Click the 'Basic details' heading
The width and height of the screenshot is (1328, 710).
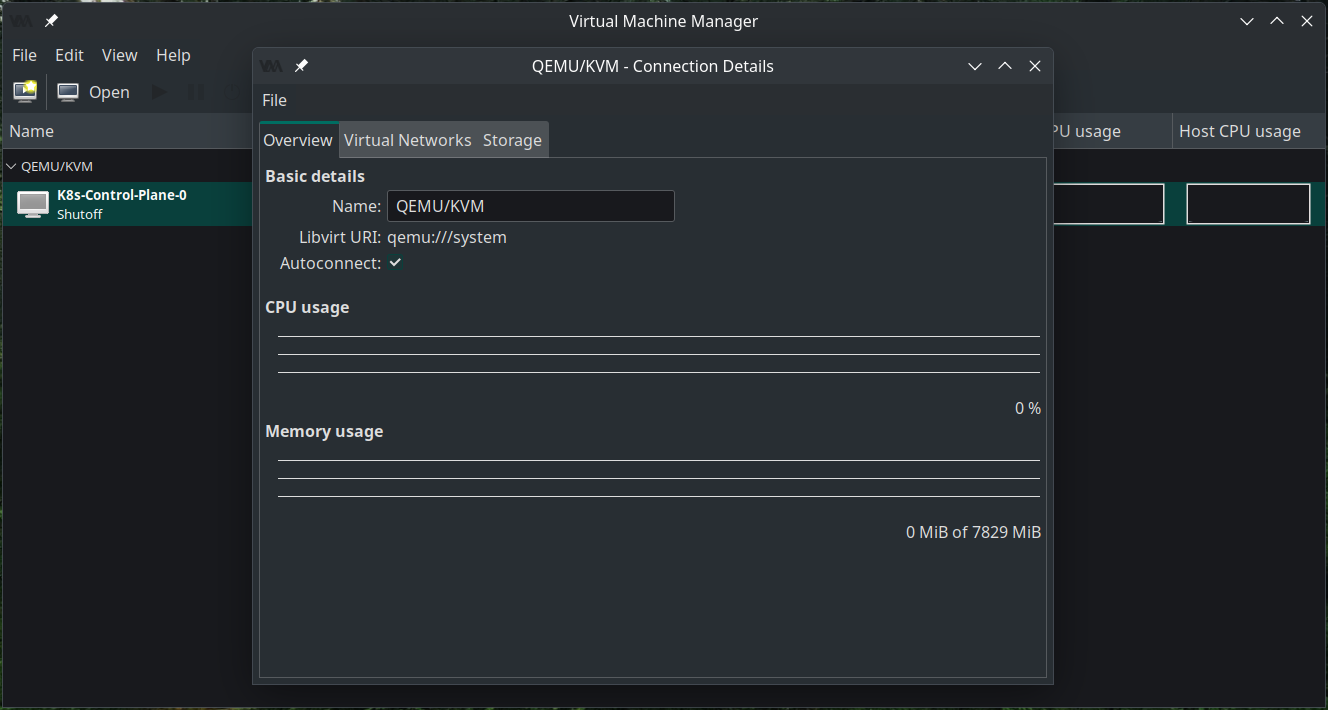click(315, 176)
